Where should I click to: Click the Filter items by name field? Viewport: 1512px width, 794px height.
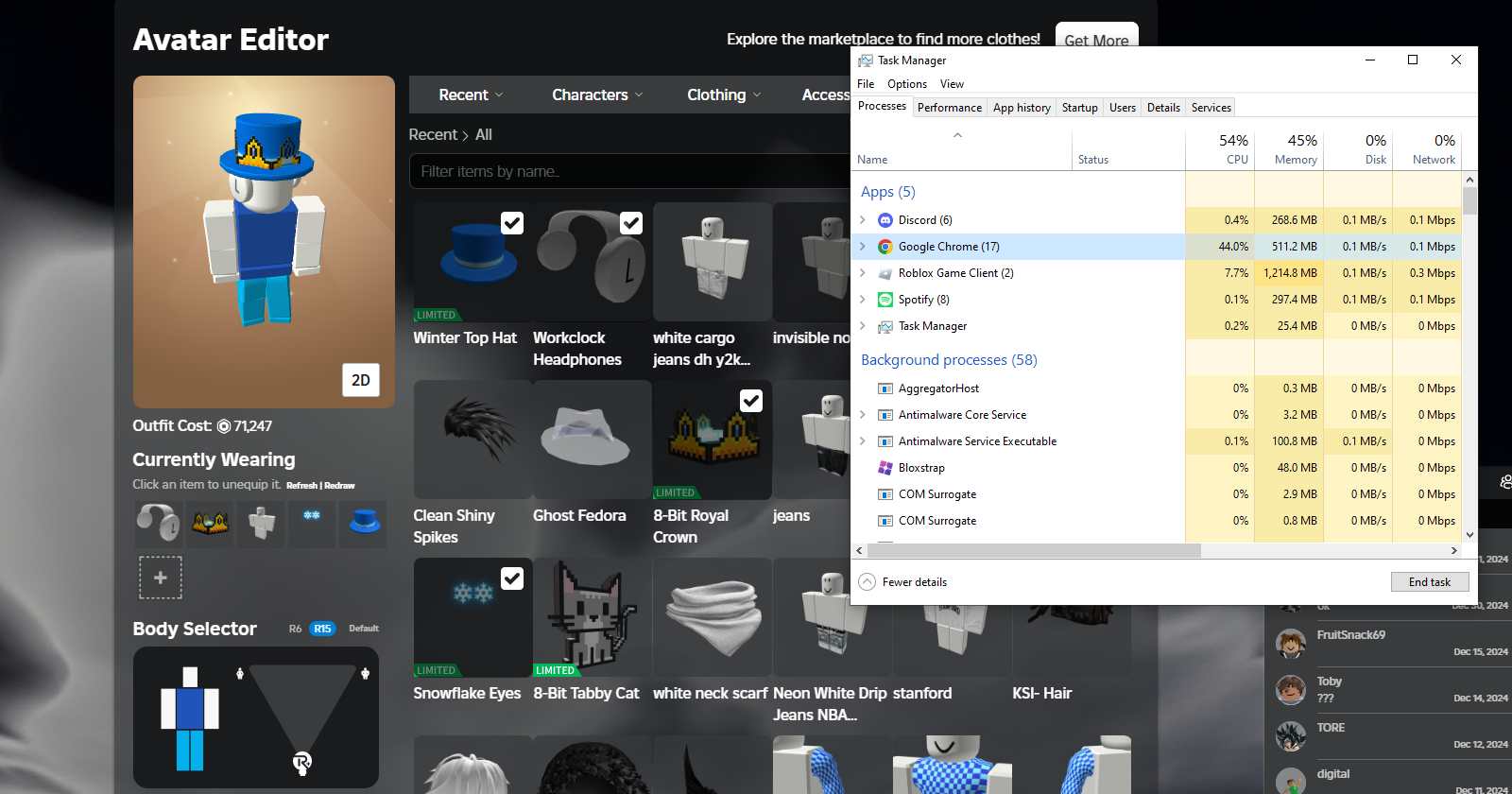tap(629, 171)
